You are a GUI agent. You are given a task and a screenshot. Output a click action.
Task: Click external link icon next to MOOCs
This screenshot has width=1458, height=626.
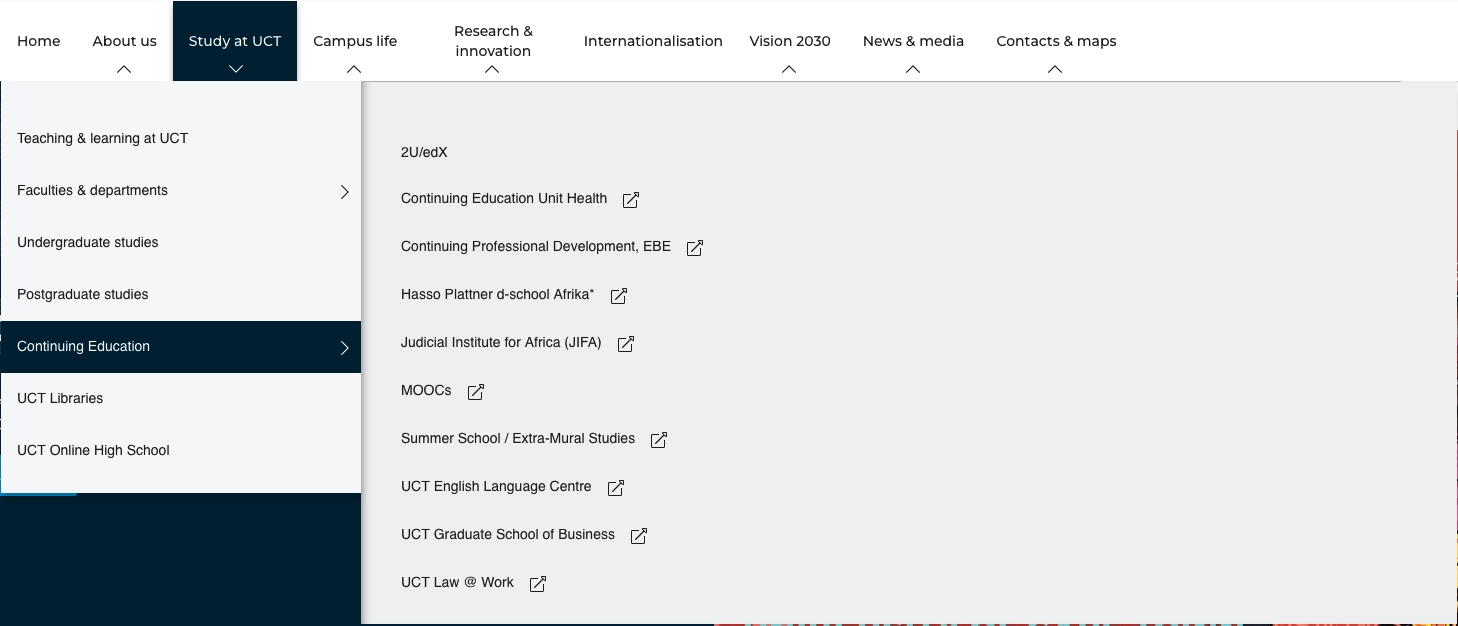(x=476, y=392)
